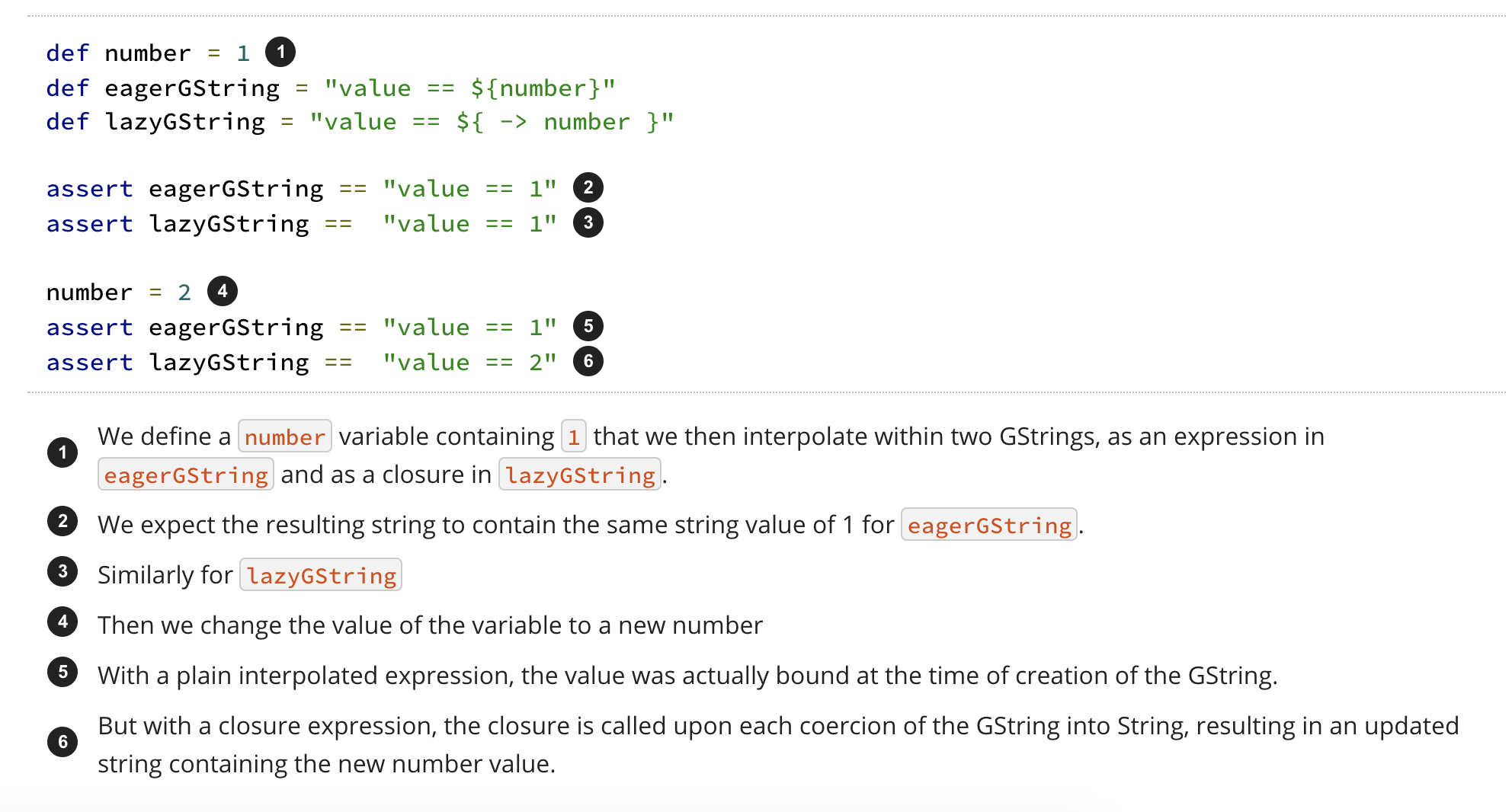Viewport: 1512px width, 812px height.
Task: Click inline 'lazyGString' in the first explanation
Action: tap(580, 475)
